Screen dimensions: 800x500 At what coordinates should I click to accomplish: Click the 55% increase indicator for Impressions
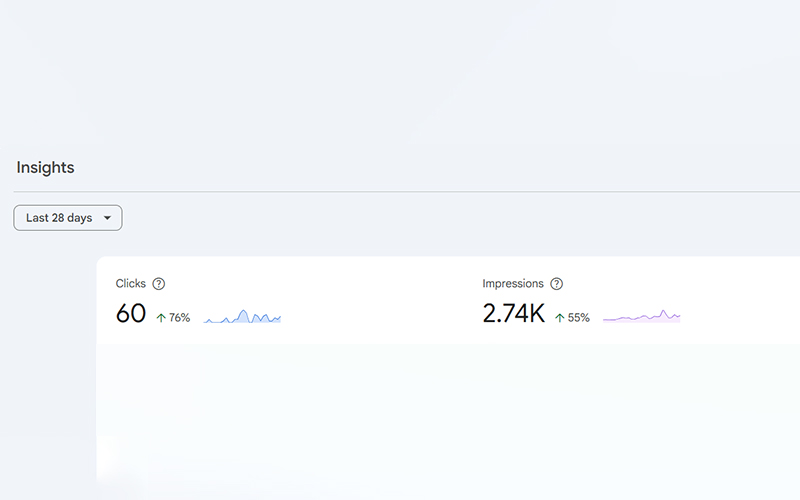[x=572, y=318]
